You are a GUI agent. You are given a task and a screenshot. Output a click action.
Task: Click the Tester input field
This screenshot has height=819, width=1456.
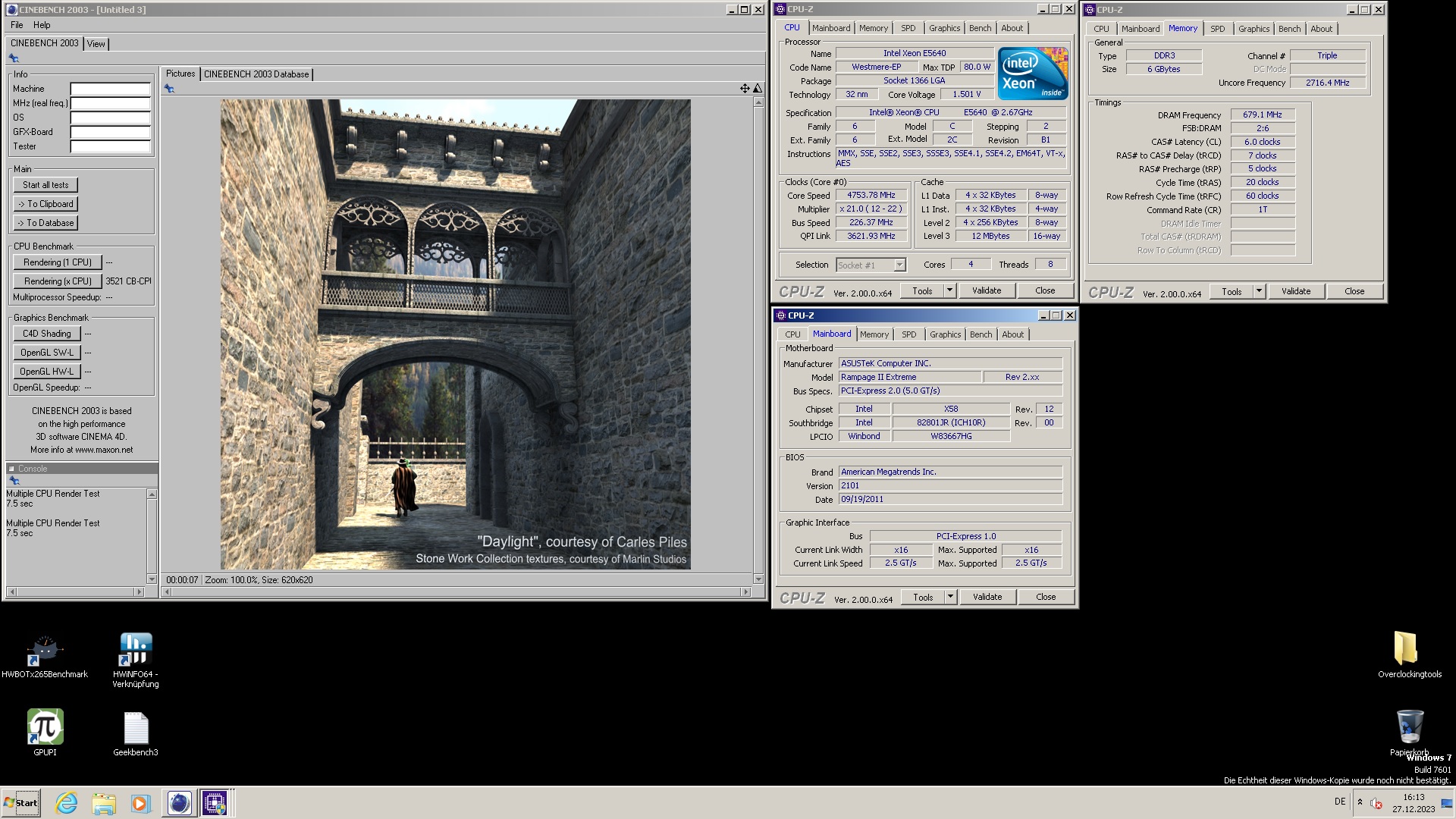tap(111, 146)
